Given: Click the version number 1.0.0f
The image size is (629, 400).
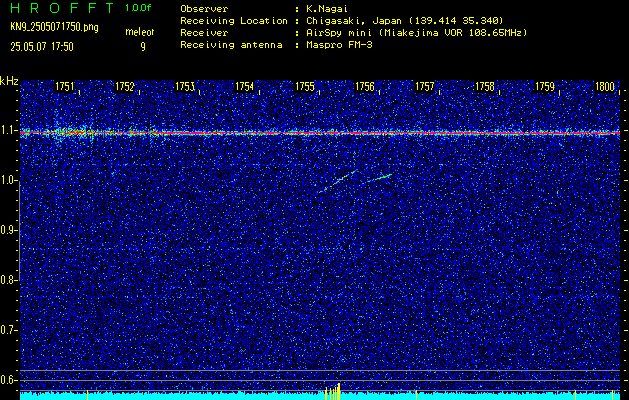Looking at the screenshot, I should (138, 8).
